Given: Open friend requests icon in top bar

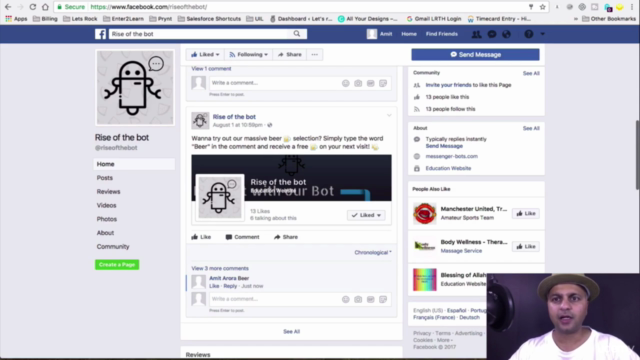Looking at the screenshot, I should click(x=476, y=34).
